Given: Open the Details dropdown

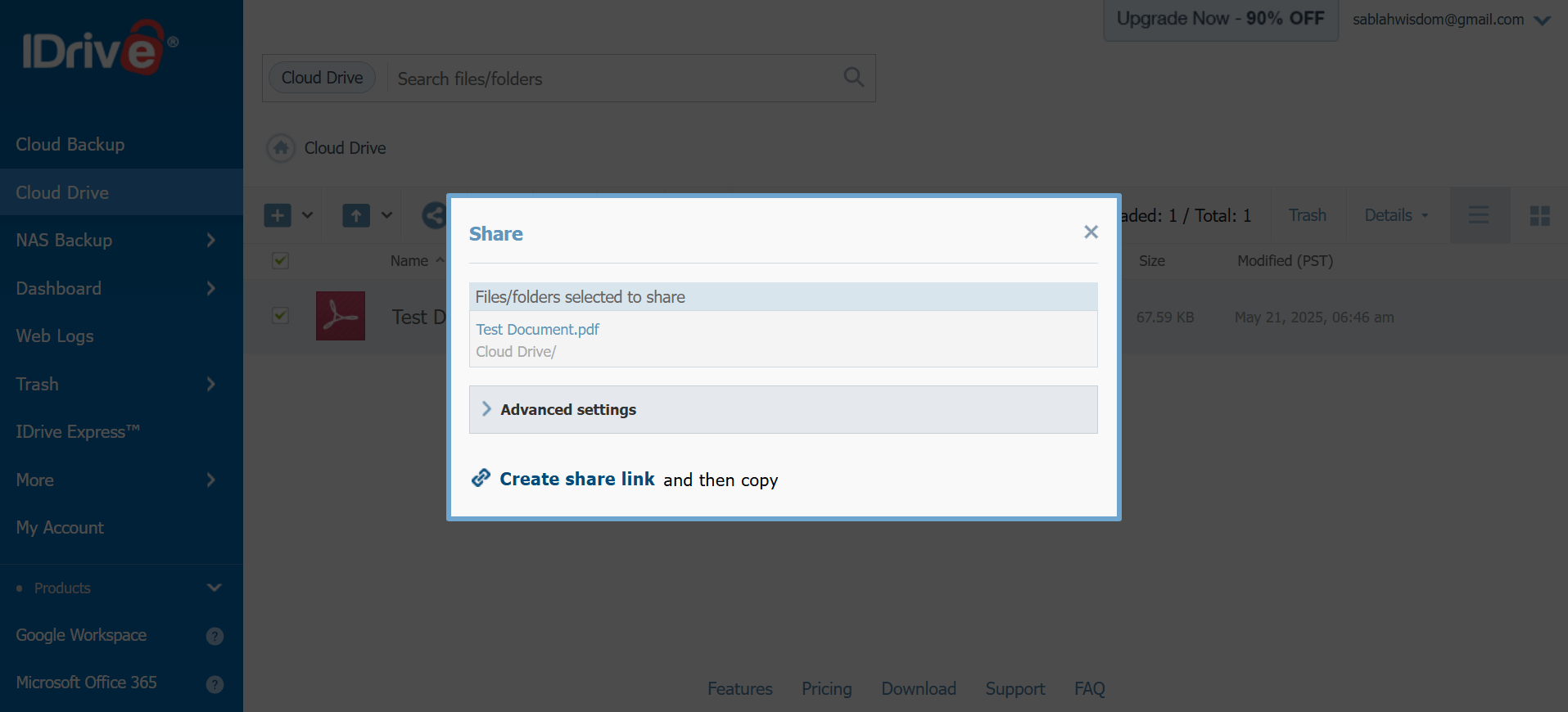Looking at the screenshot, I should (x=1396, y=214).
